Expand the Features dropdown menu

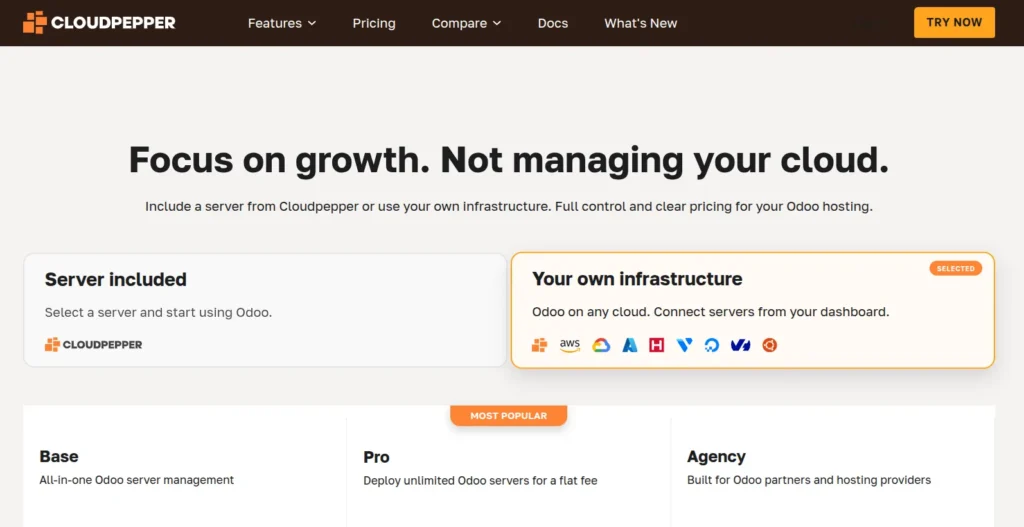[x=282, y=24]
